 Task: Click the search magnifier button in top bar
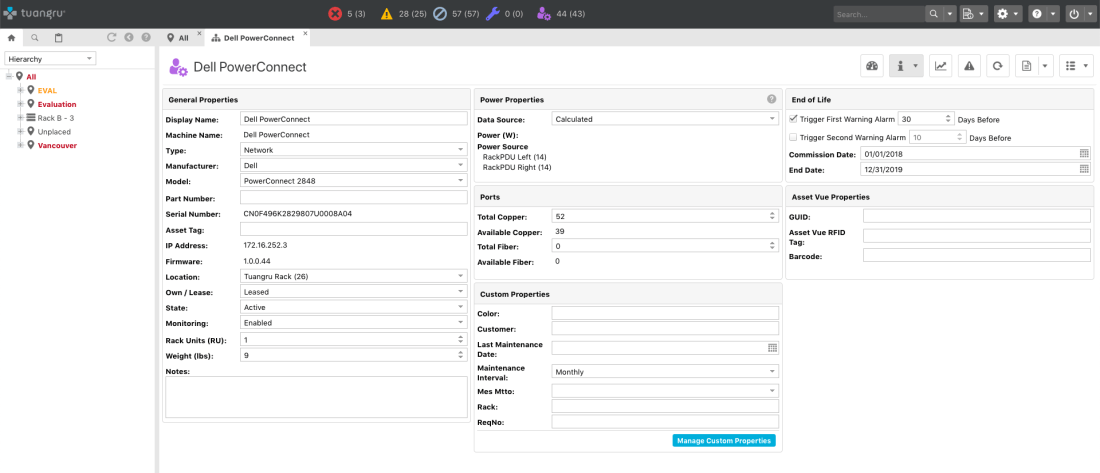[x=934, y=14]
